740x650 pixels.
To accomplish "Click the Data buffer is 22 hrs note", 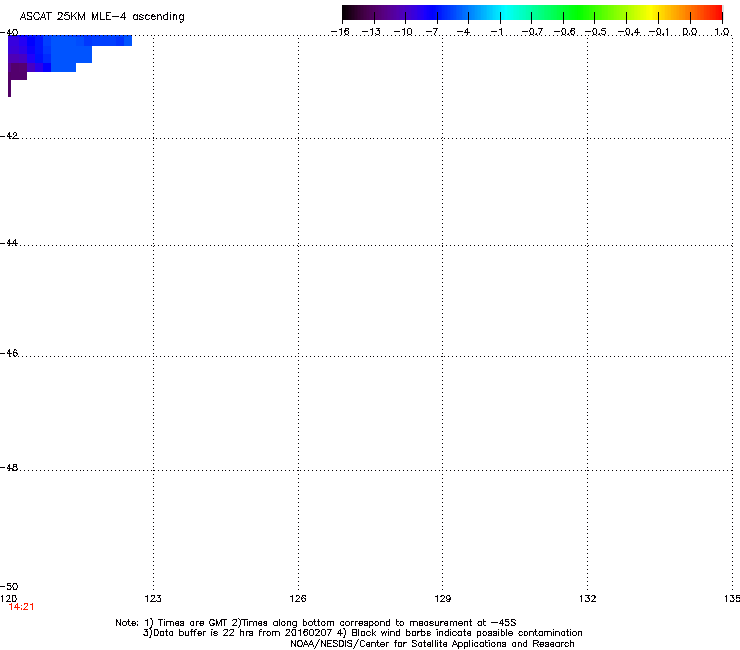I will [362, 633].
